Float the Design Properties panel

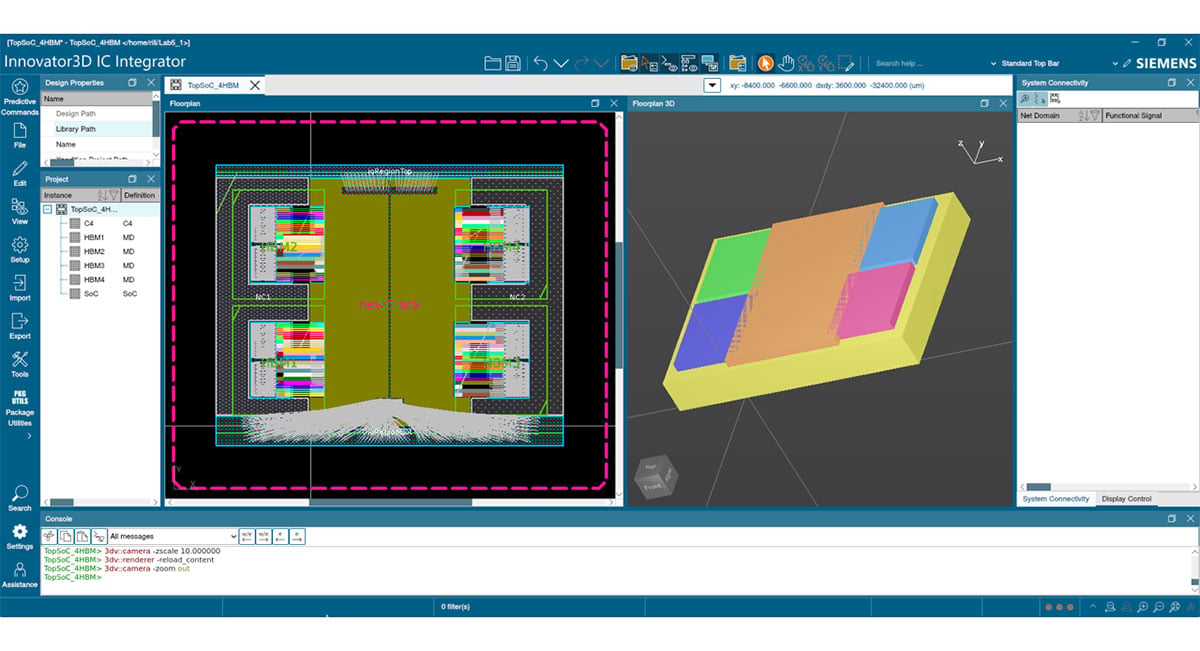[133, 83]
